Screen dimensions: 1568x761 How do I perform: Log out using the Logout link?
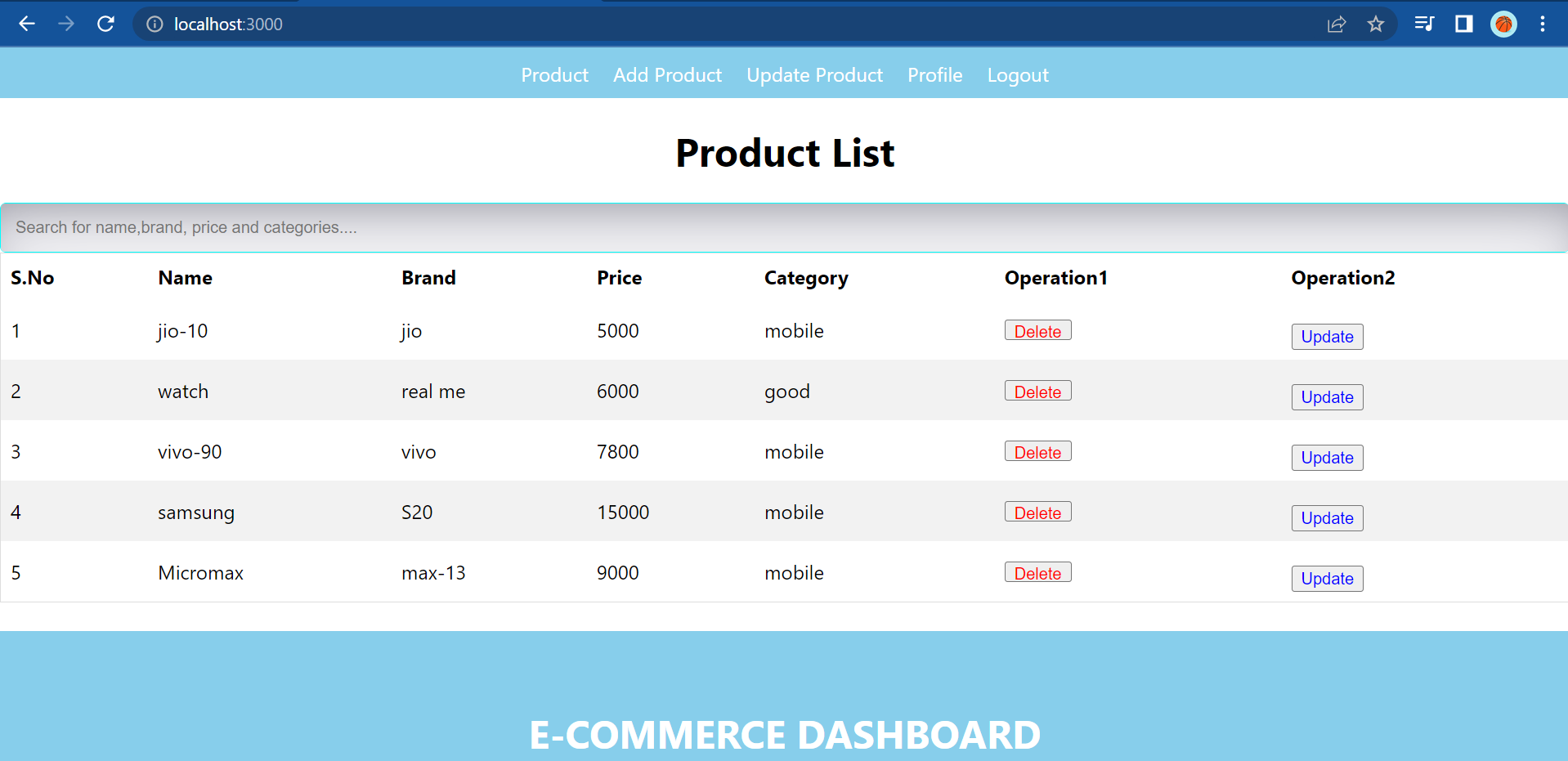1018,75
